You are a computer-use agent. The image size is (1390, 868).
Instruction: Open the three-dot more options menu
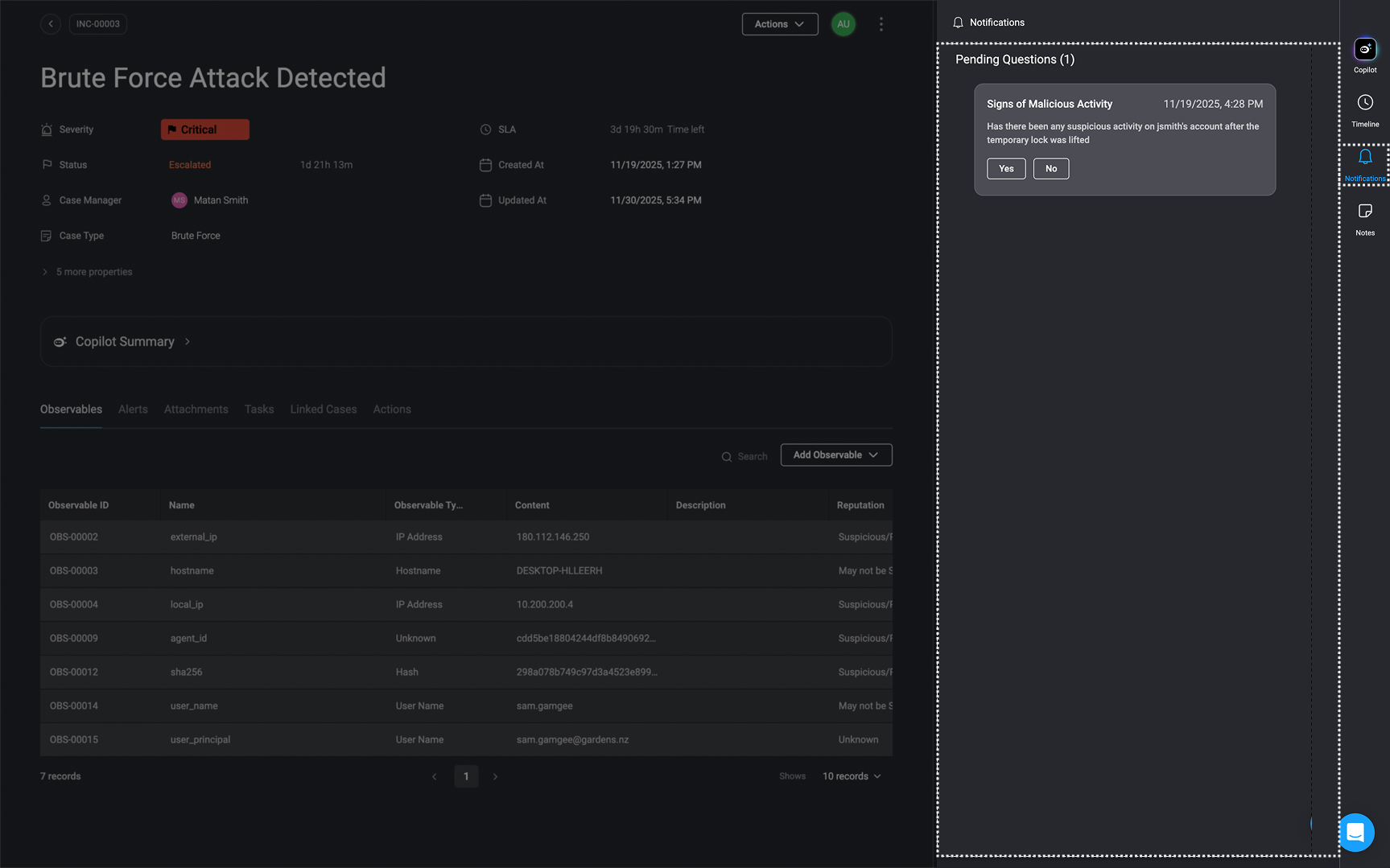(x=881, y=24)
